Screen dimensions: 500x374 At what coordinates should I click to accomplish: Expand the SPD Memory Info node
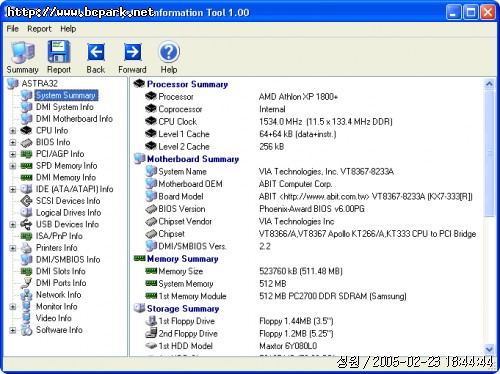[x=13, y=166]
